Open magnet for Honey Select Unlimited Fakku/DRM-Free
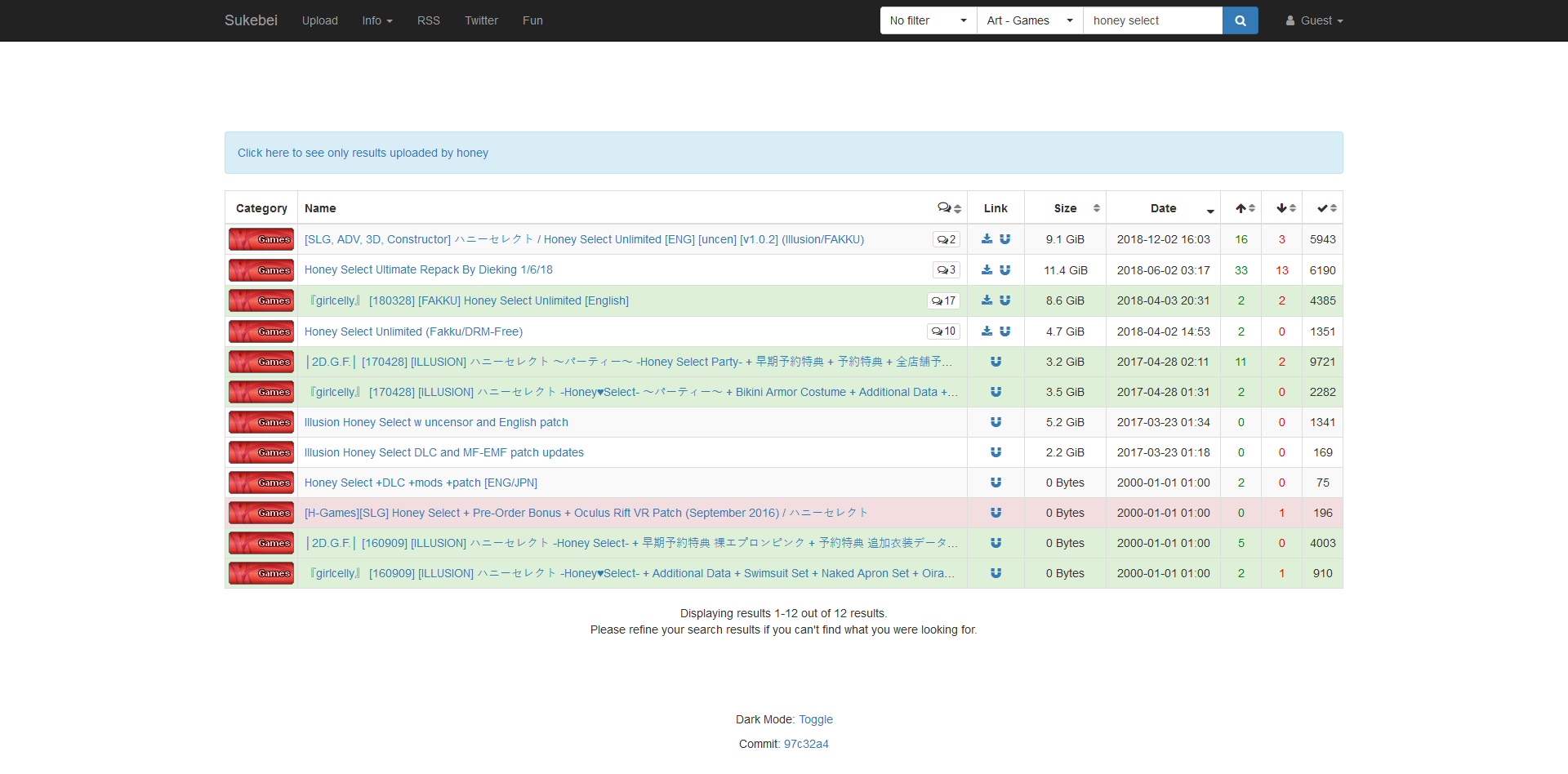 pyautogui.click(x=1004, y=331)
